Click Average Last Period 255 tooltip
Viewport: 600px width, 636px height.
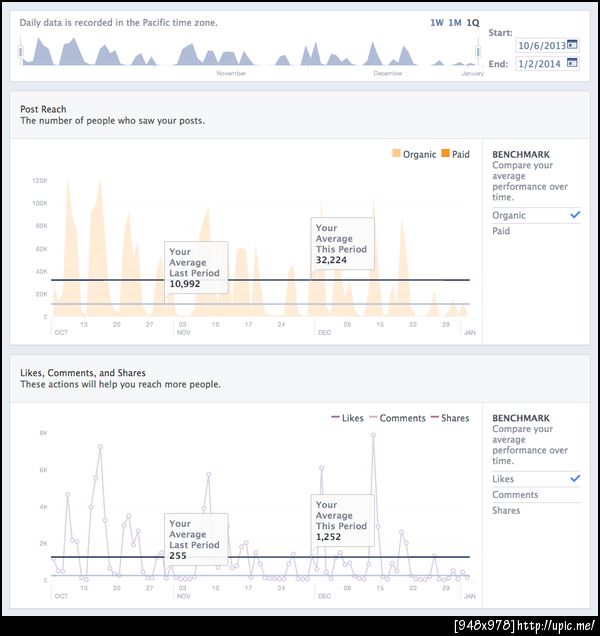(x=196, y=539)
